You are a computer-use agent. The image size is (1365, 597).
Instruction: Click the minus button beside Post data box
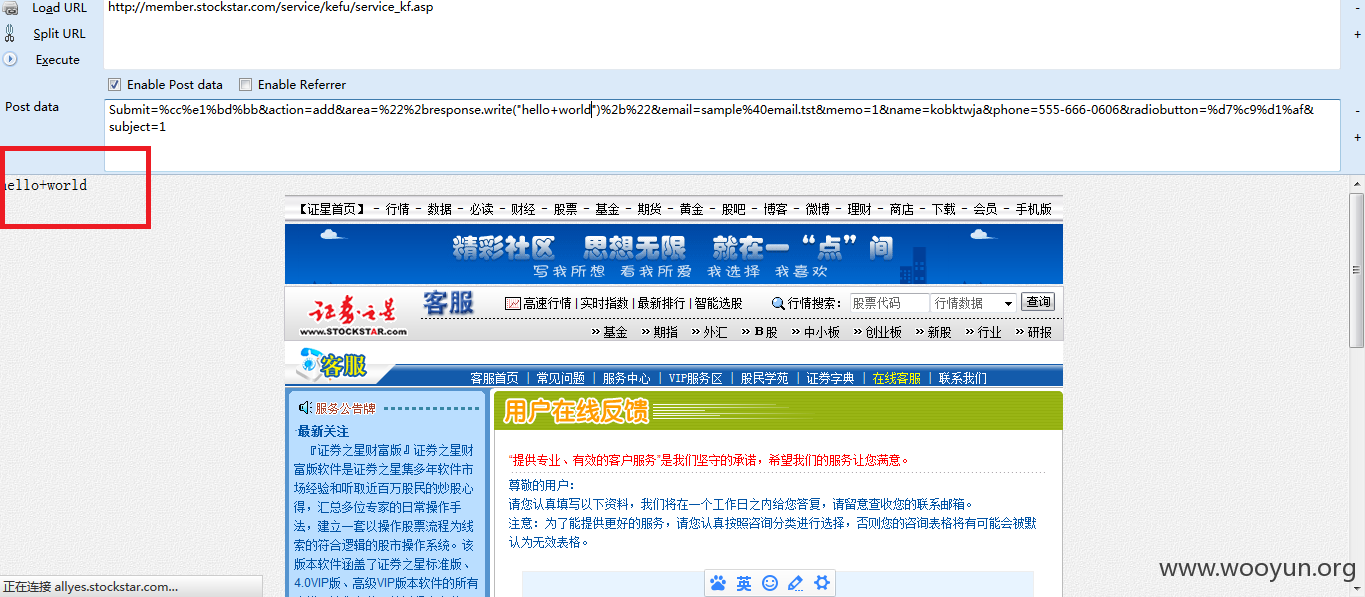point(1357,110)
